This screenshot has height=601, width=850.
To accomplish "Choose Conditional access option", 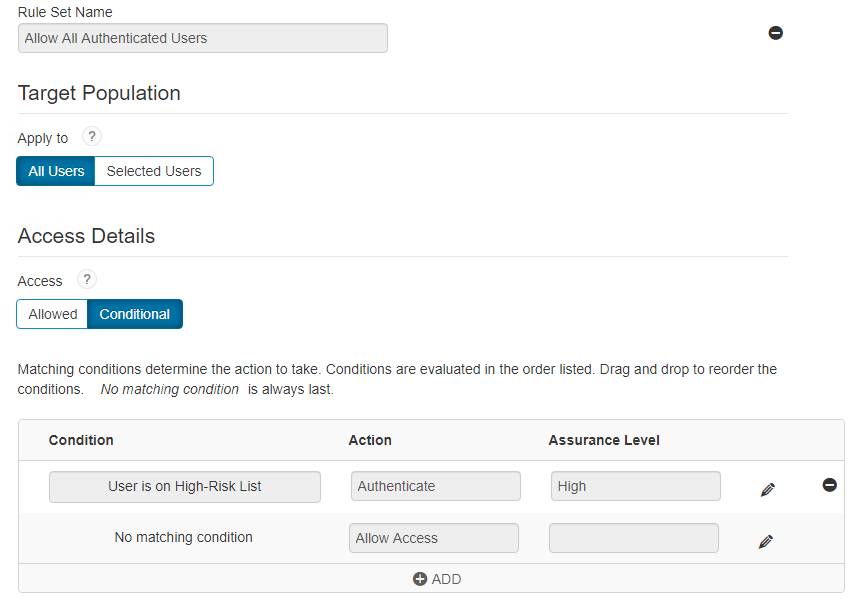I will 134,314.
